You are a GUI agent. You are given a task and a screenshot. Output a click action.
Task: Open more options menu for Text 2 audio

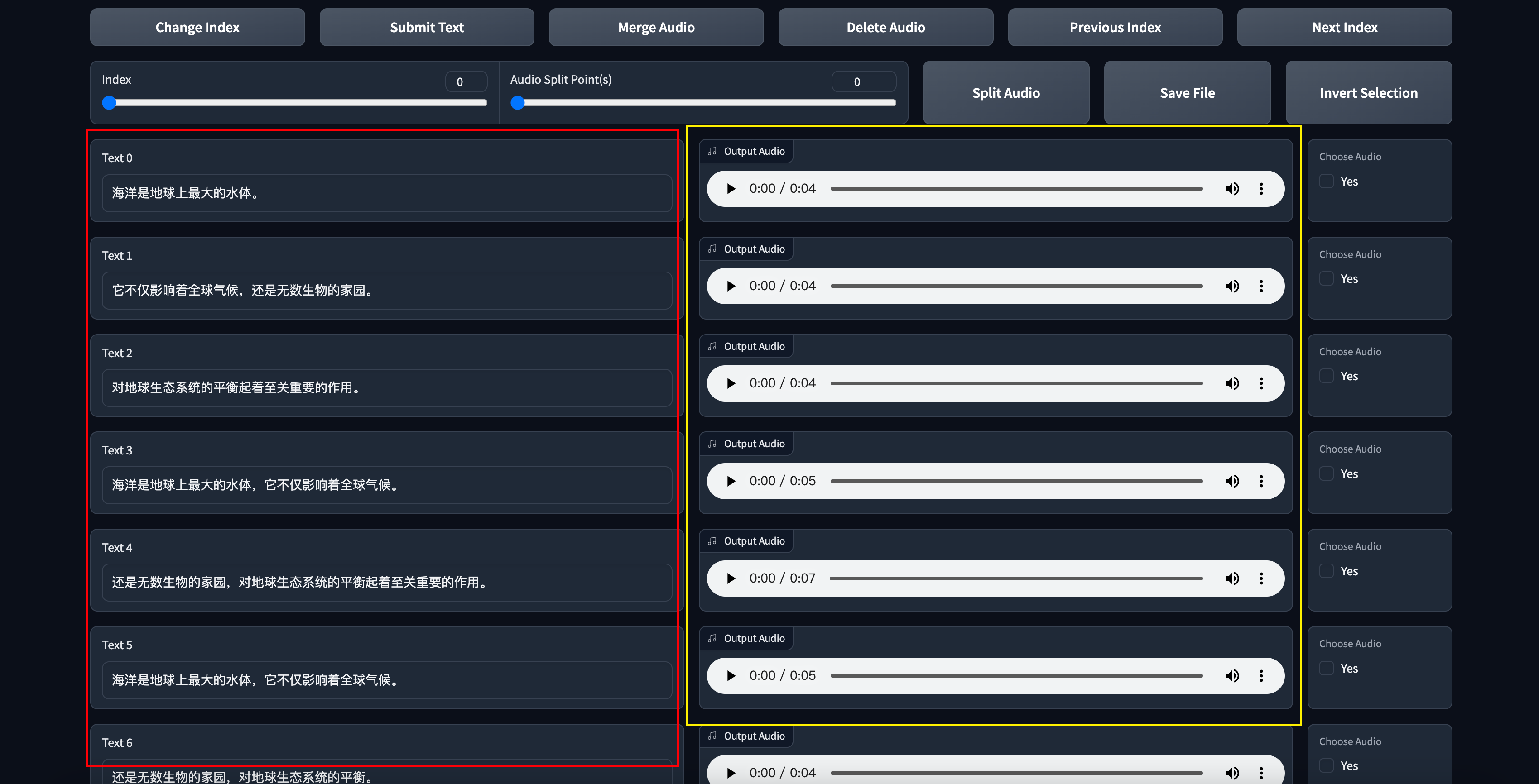1260,383
